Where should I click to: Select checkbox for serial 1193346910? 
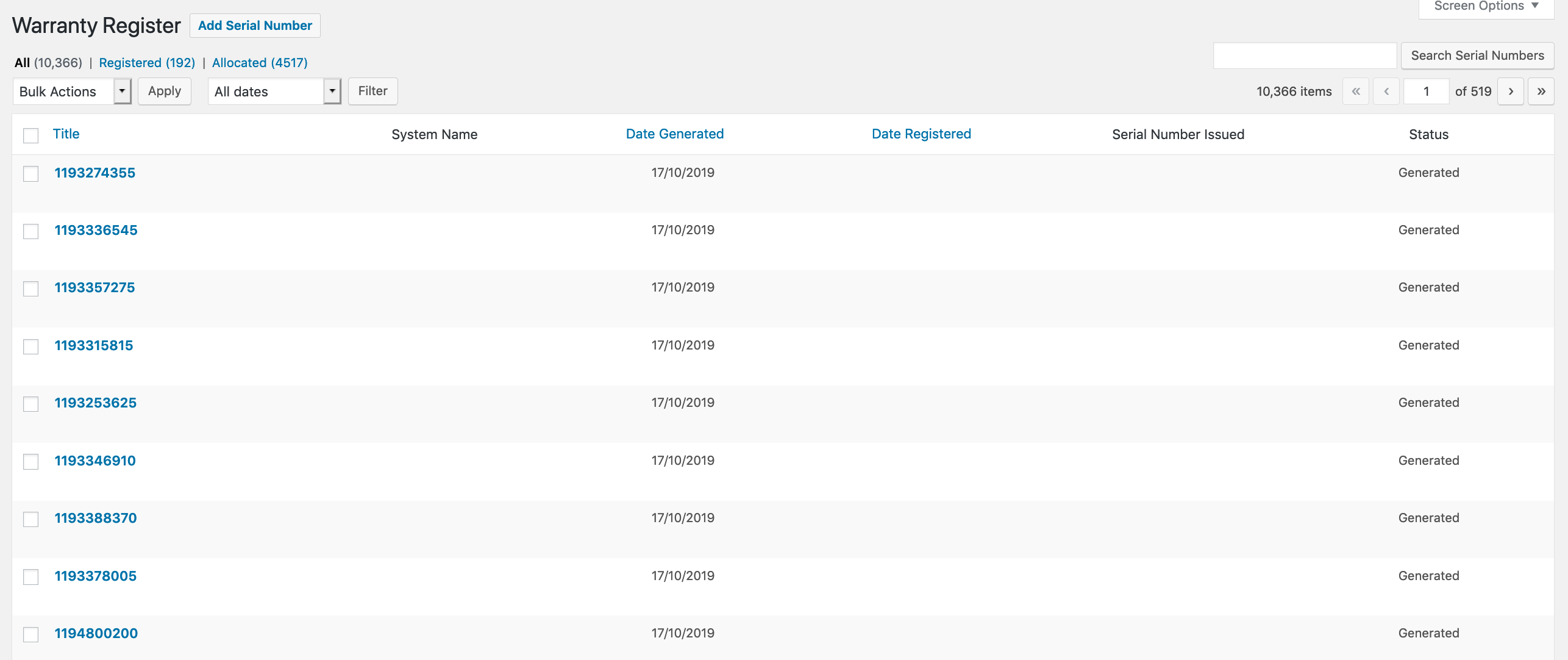tap(30, 462)
